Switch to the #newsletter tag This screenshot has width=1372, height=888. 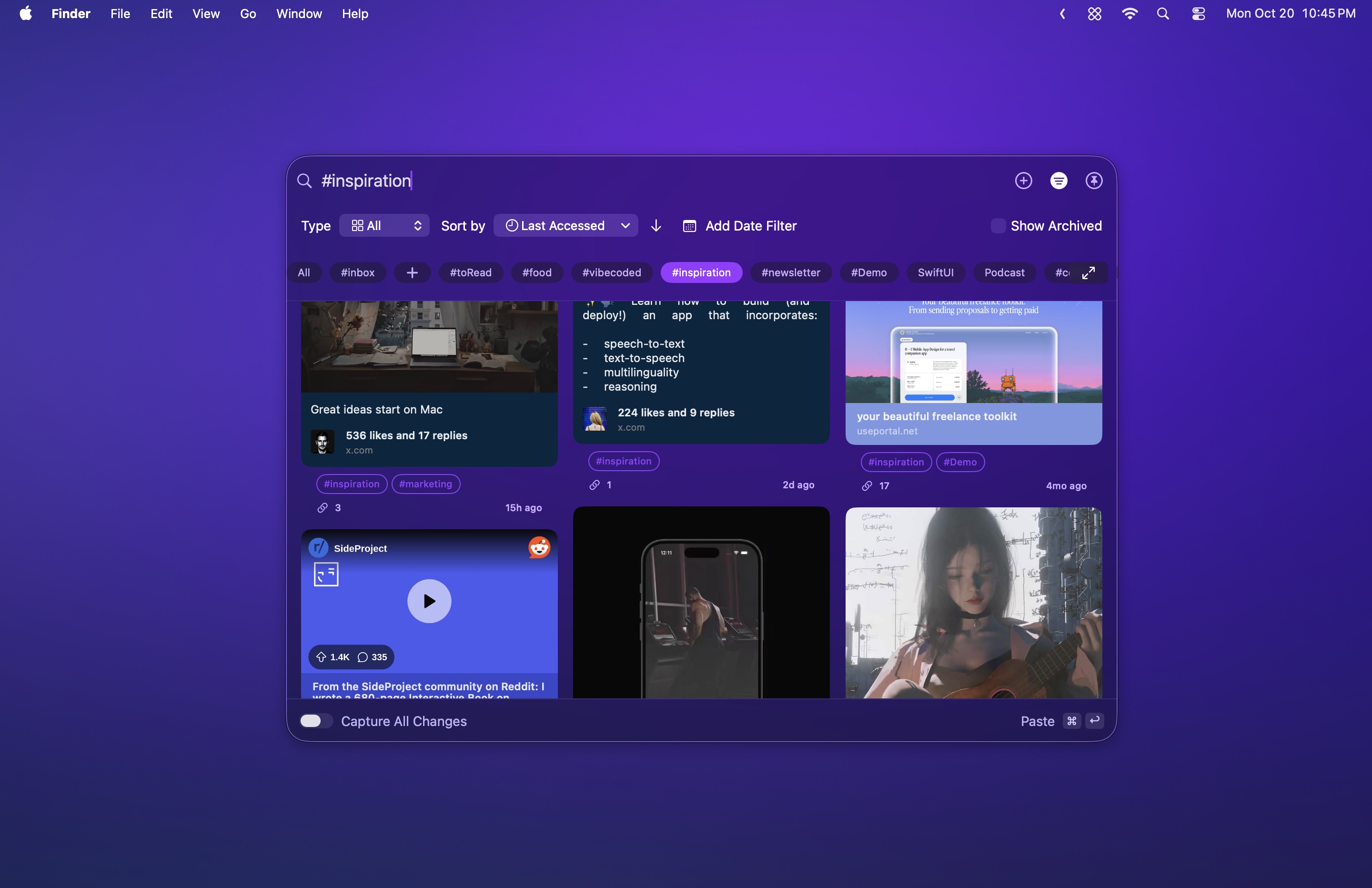tap(790, 273)
